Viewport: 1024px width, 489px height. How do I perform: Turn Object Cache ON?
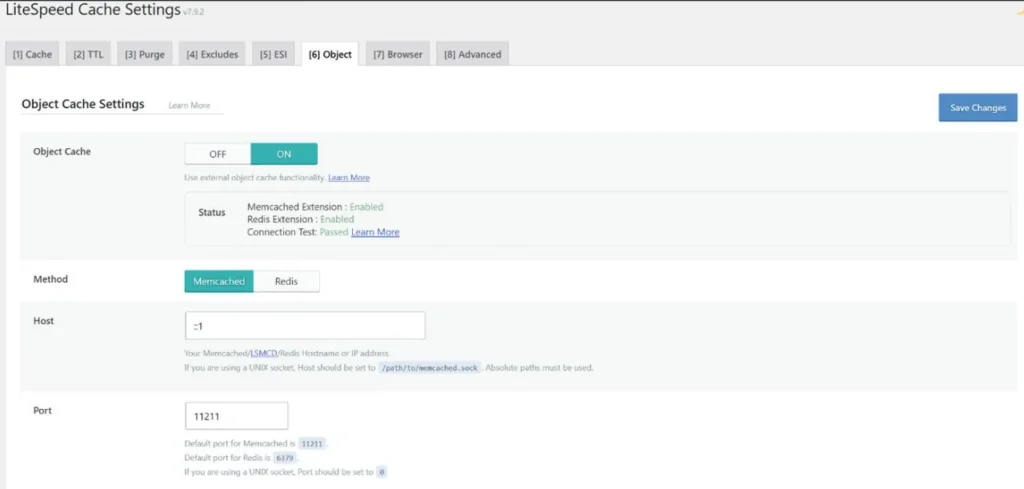(284, 154)
